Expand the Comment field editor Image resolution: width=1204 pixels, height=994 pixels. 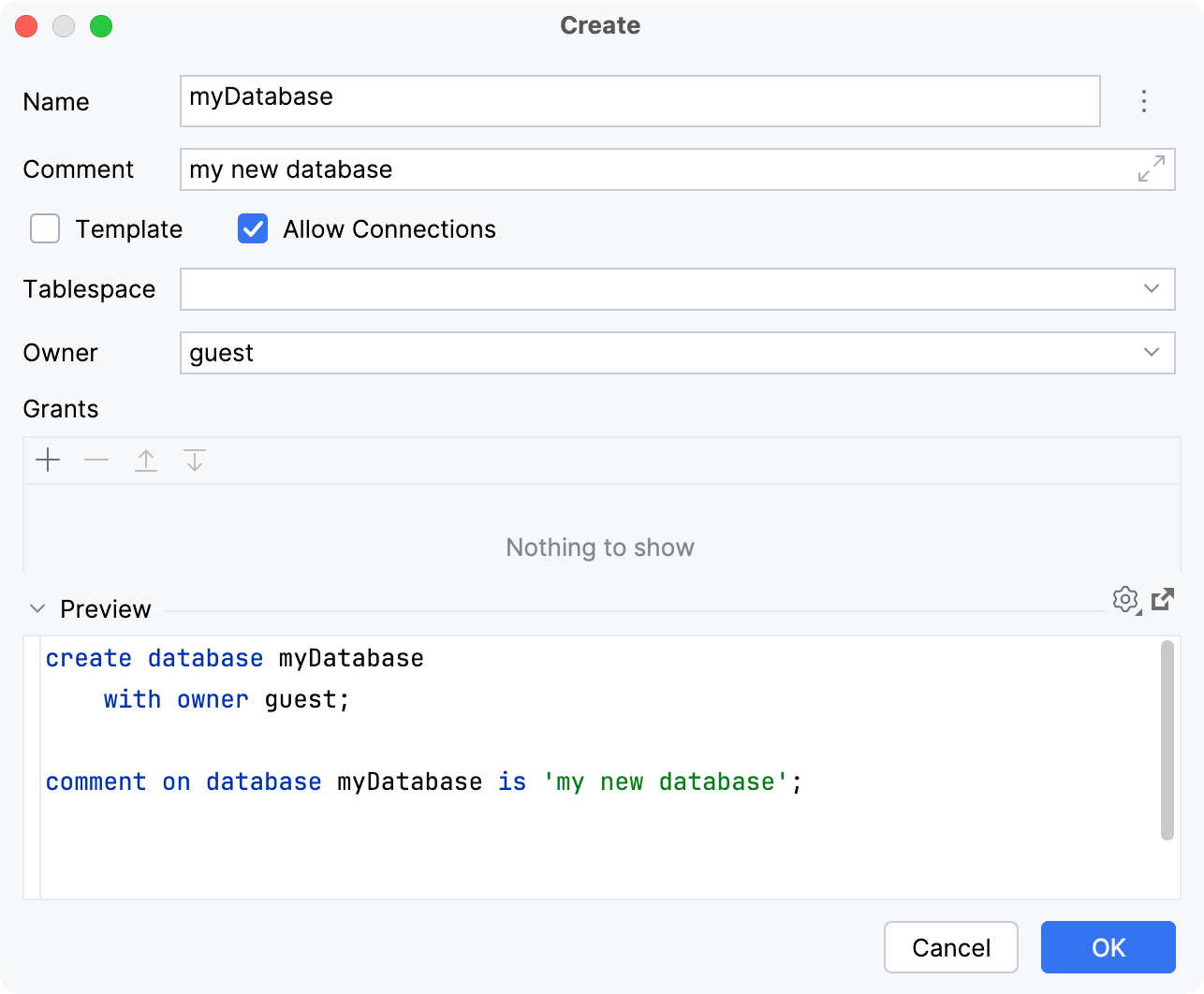1152,170
